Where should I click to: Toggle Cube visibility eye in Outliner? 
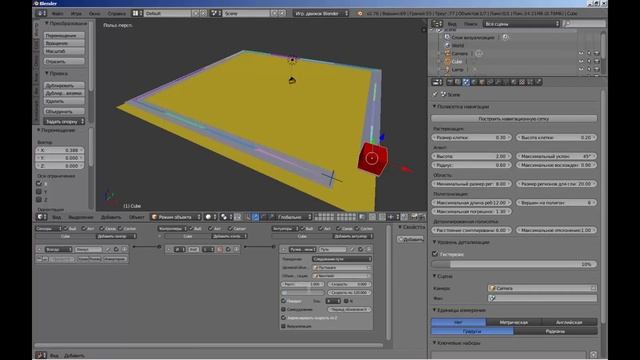581,61
